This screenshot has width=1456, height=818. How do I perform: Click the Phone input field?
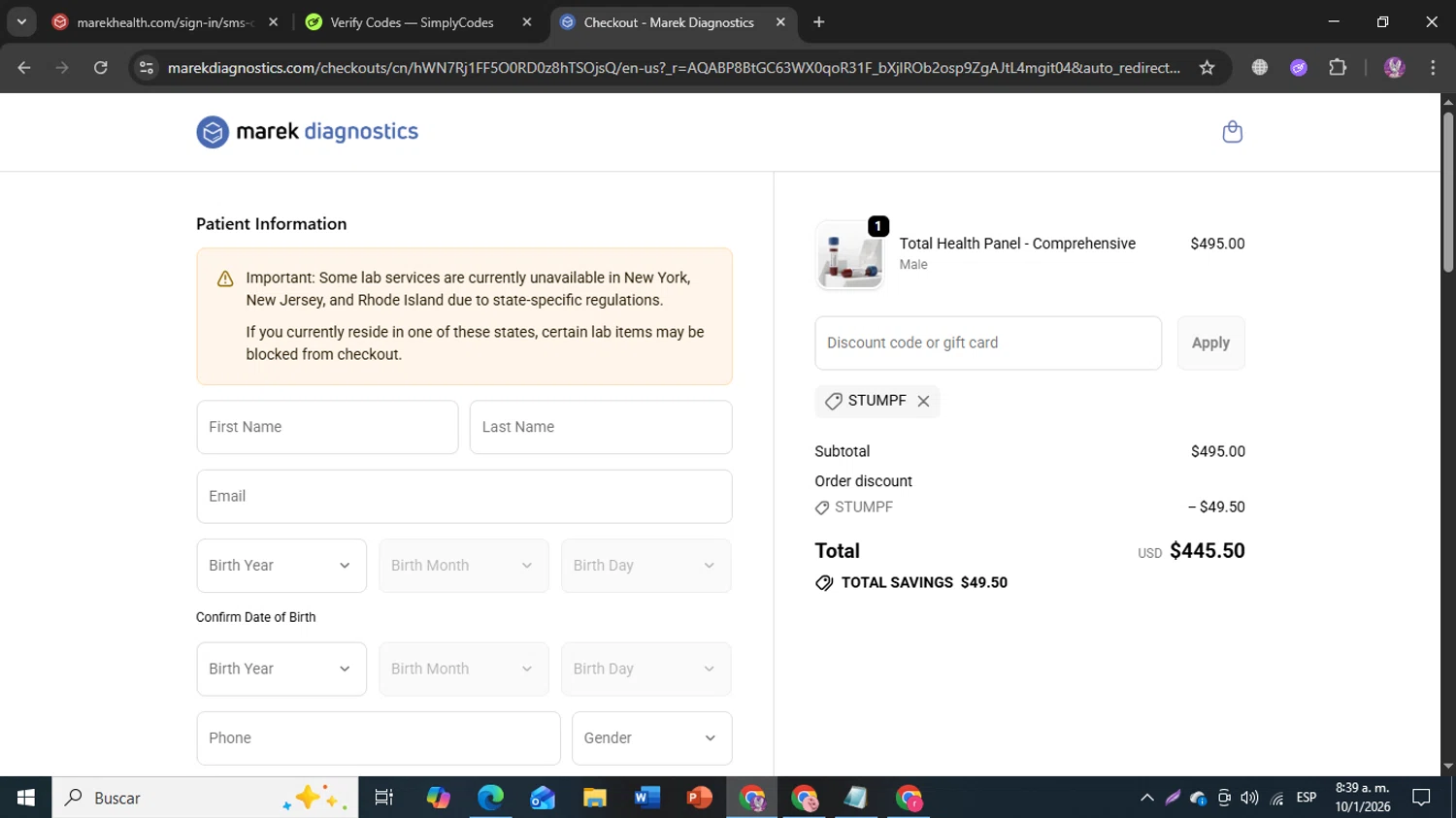379,738
